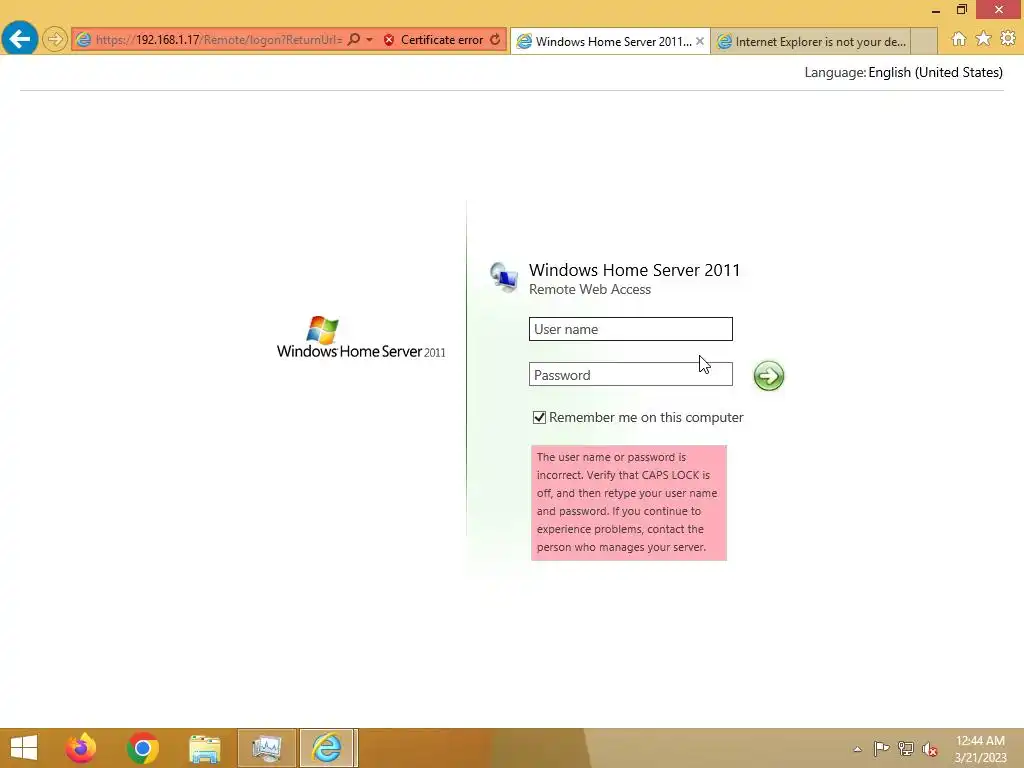Image resolution: width=1024 pixels, height=768 pixels.
Task: Click the address bar URL field
Action: (219, 40)
